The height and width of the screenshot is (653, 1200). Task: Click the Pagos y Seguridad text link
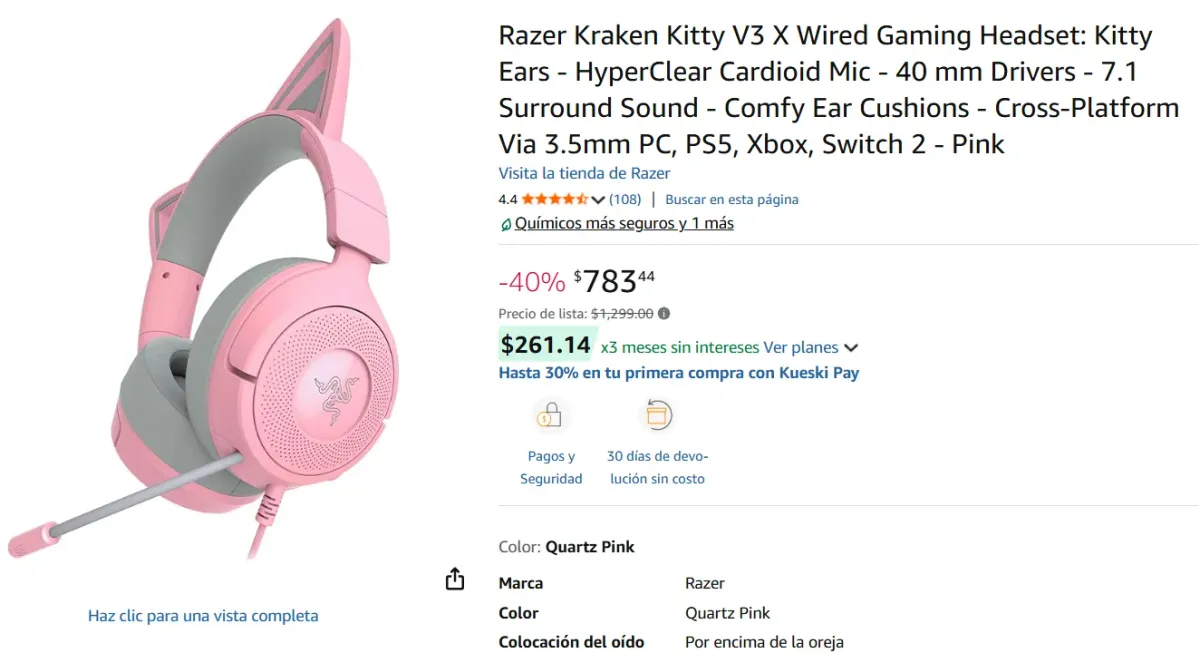[x=551, y=467]
